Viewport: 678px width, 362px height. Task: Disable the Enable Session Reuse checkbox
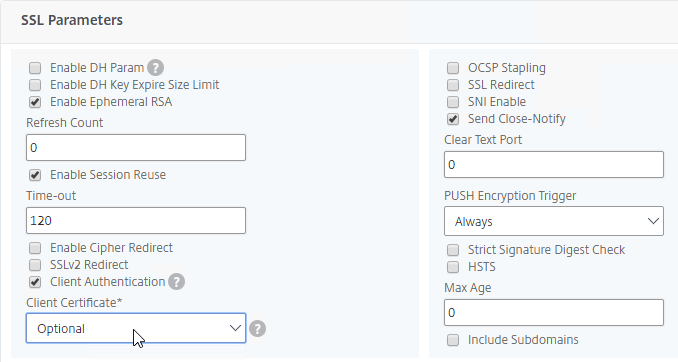35,175
